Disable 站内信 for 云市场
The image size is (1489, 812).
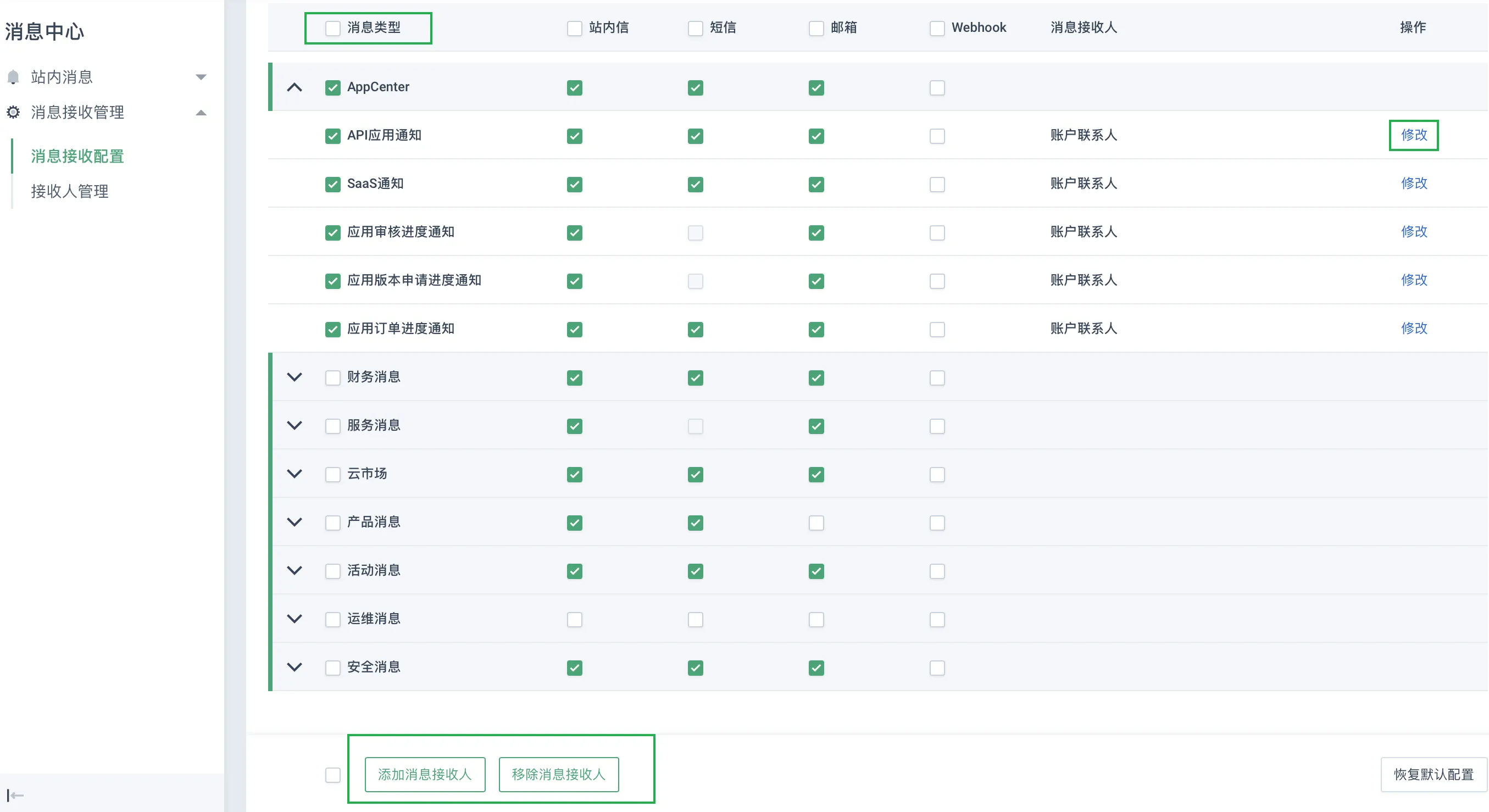(x=575, y=475)
